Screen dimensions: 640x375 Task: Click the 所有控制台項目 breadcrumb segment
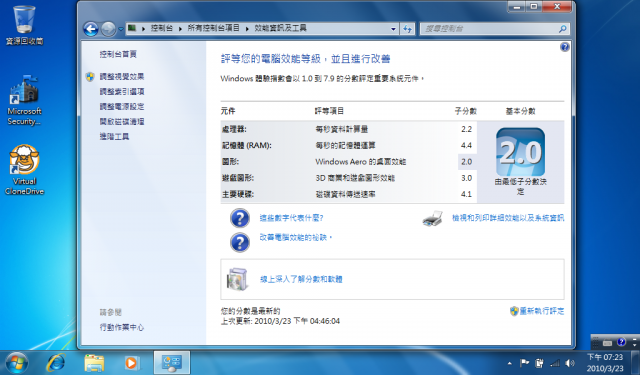click(x=213, y=28)
